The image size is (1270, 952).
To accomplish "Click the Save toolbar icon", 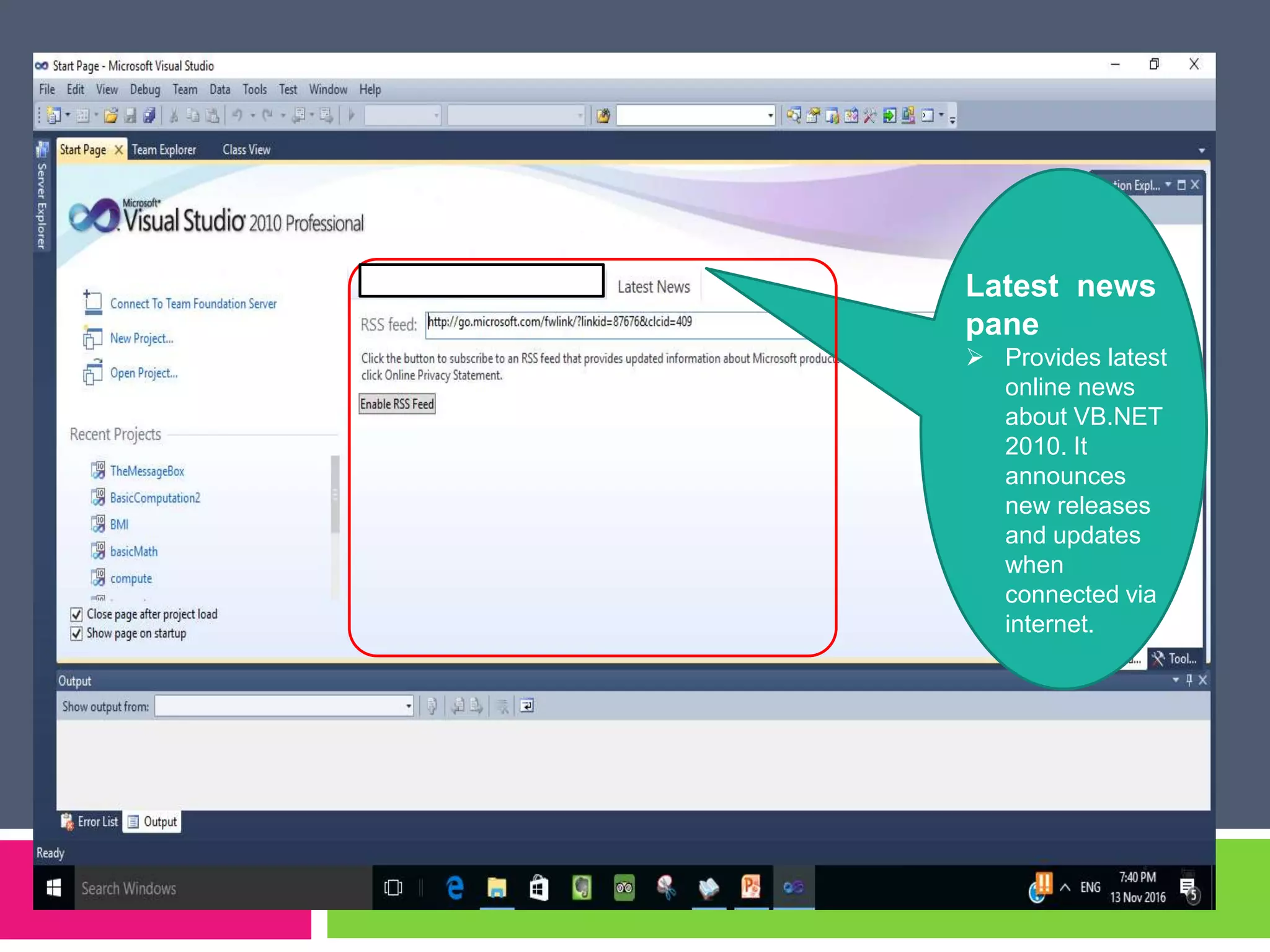I will (x=130, y=115).
